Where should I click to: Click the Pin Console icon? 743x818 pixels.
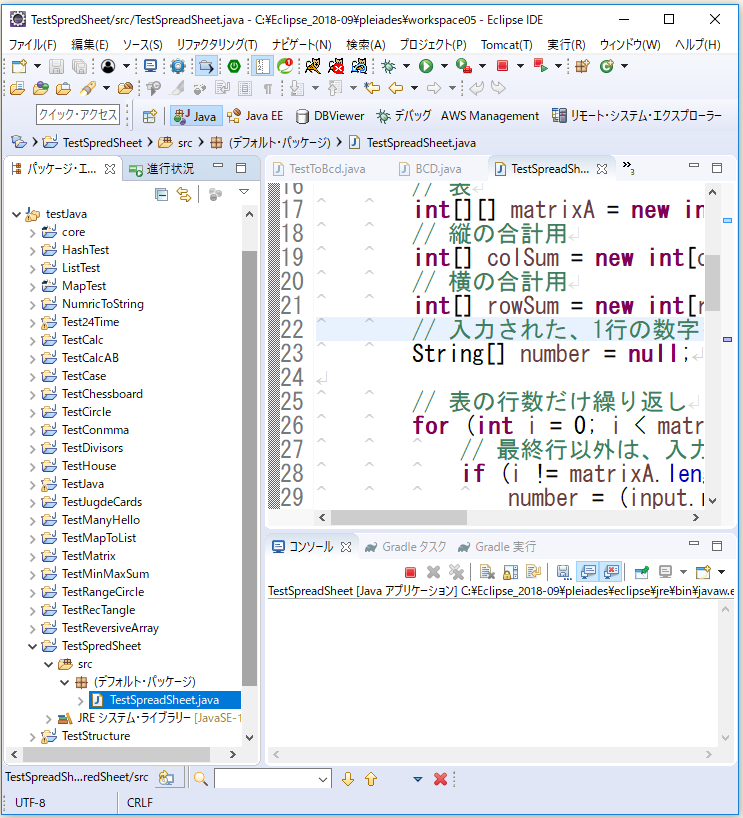(x=642, y=572)
